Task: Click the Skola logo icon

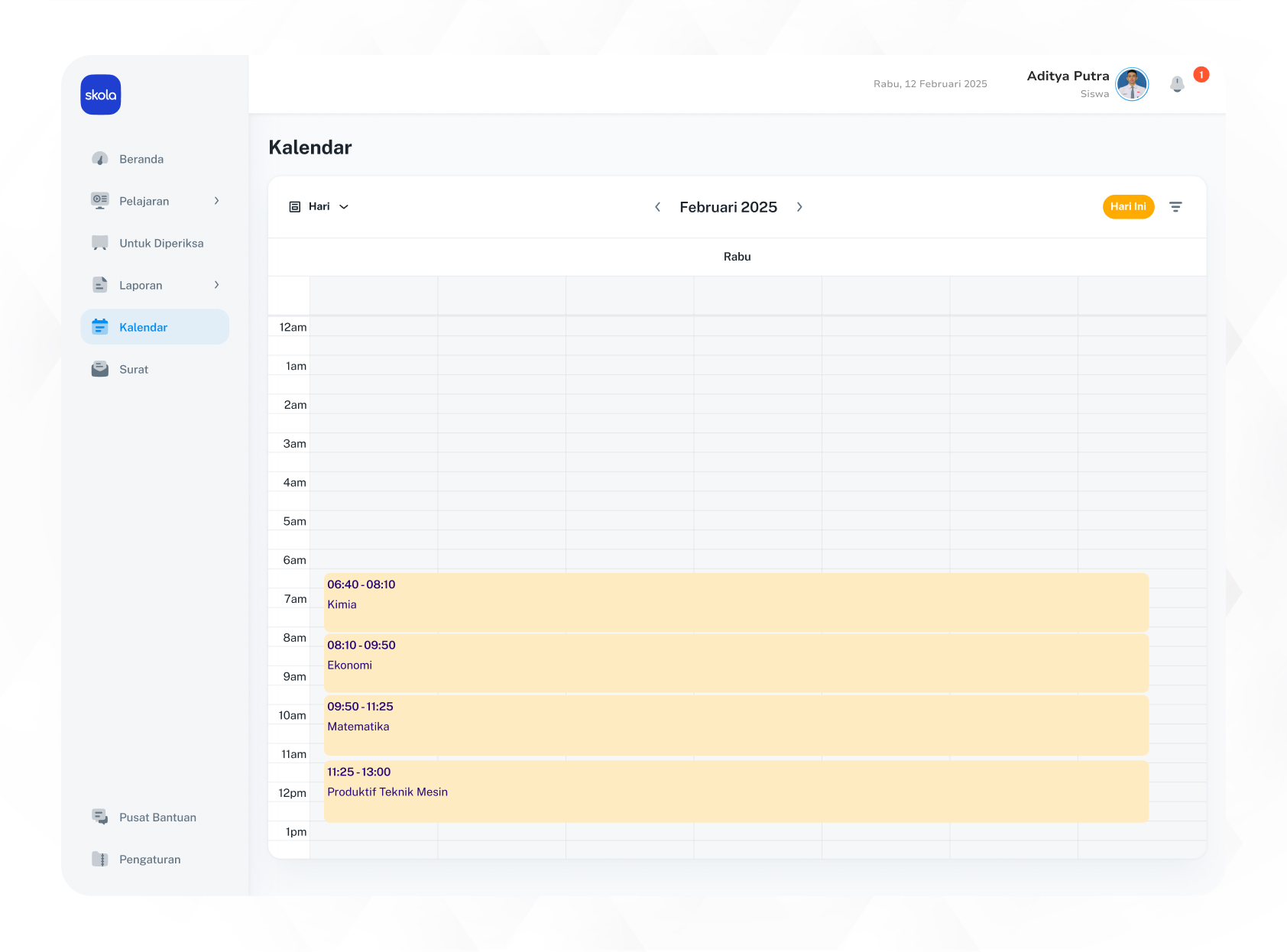Action: [101, 95]
